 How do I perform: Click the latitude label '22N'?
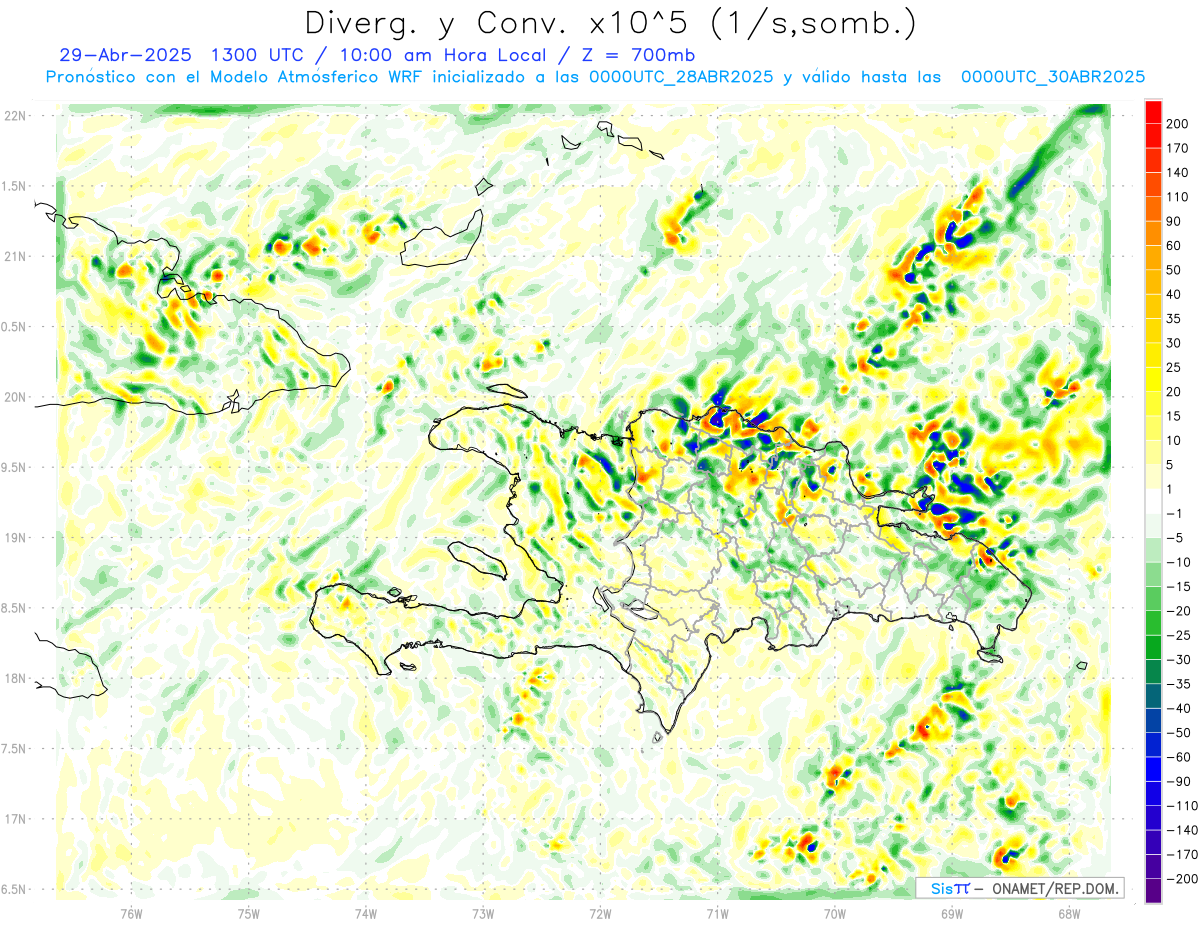[x=16, y=116]
